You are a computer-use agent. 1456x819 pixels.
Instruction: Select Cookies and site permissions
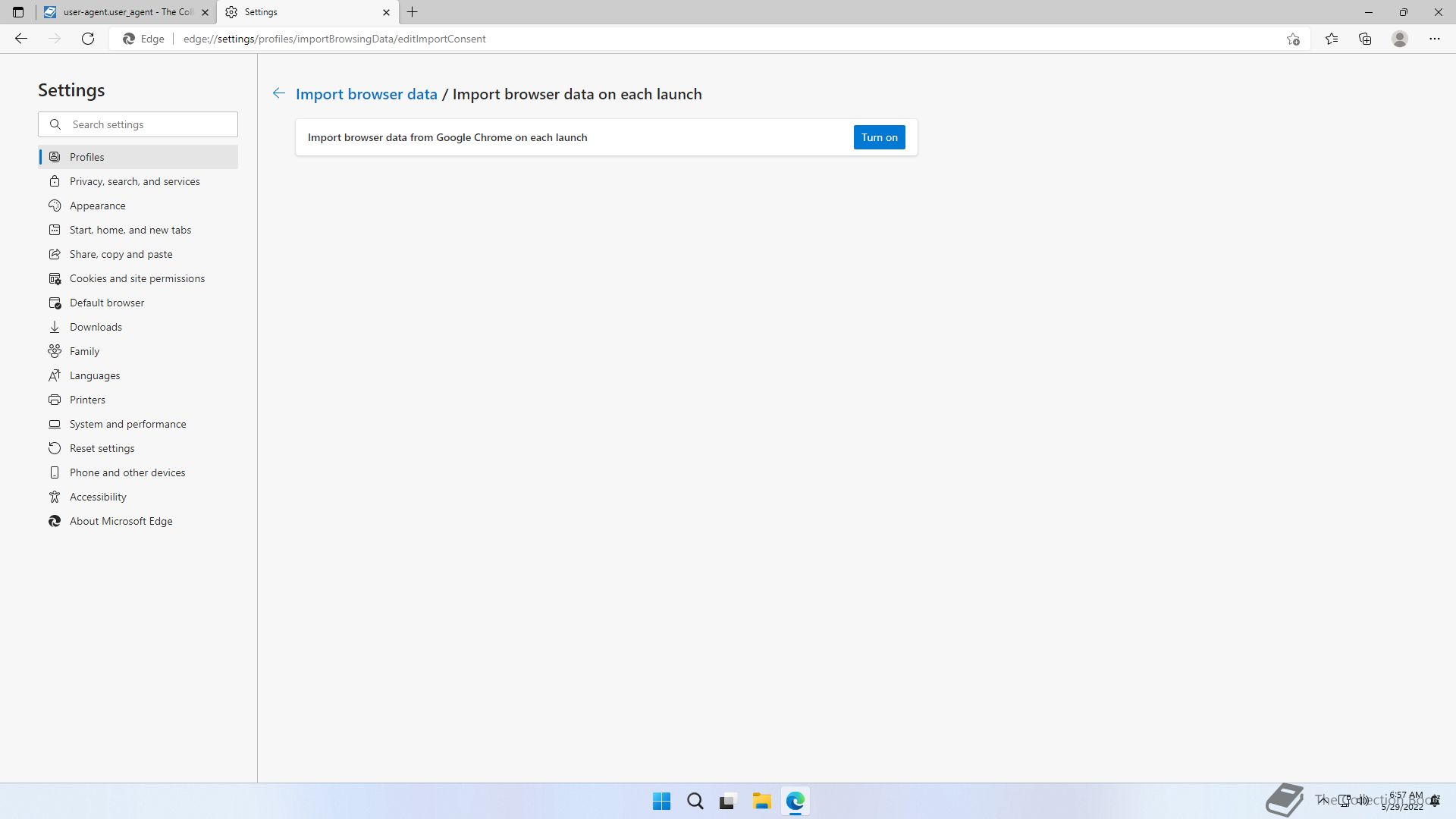click(x=136, y=278)
